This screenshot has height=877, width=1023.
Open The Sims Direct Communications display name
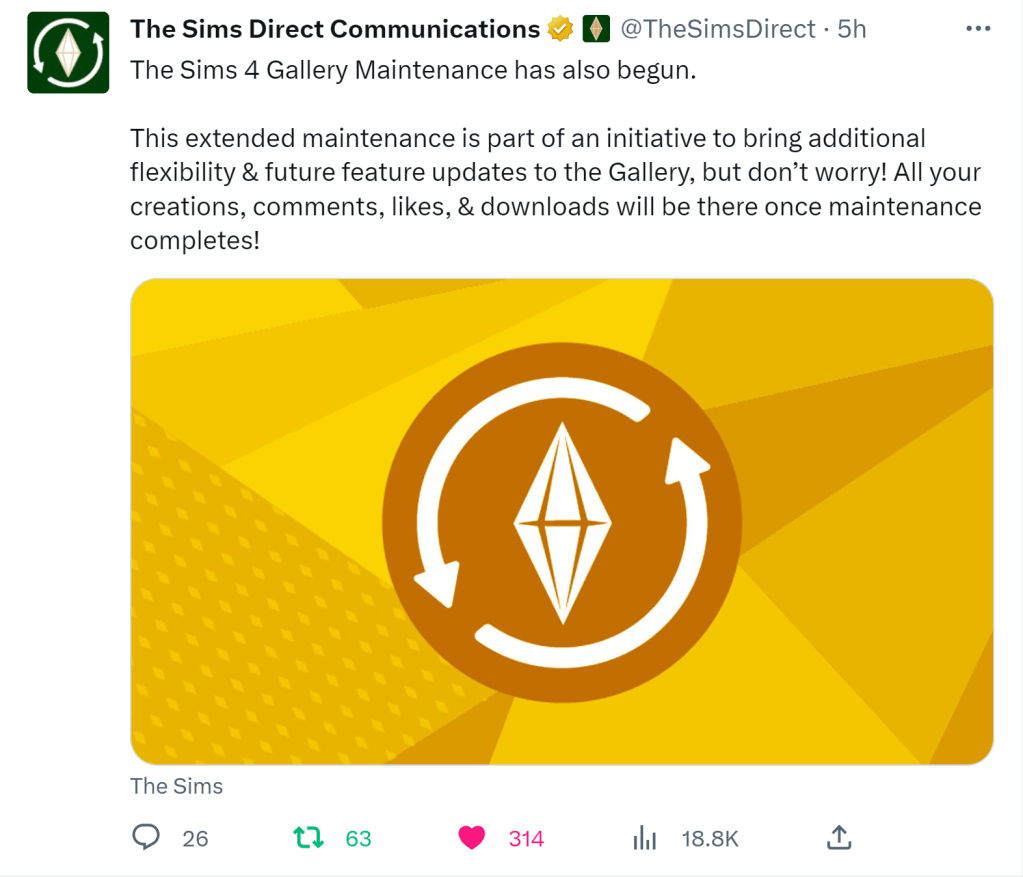(x=335, y=30)
